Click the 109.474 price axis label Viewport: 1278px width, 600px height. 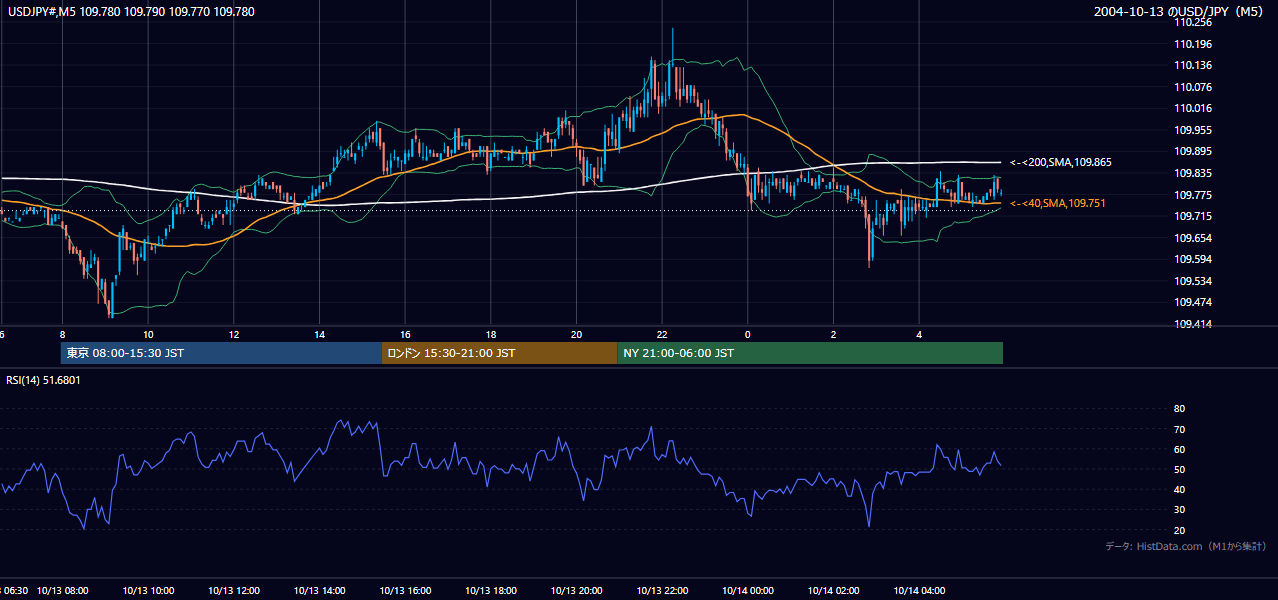tap(1194, 303)
